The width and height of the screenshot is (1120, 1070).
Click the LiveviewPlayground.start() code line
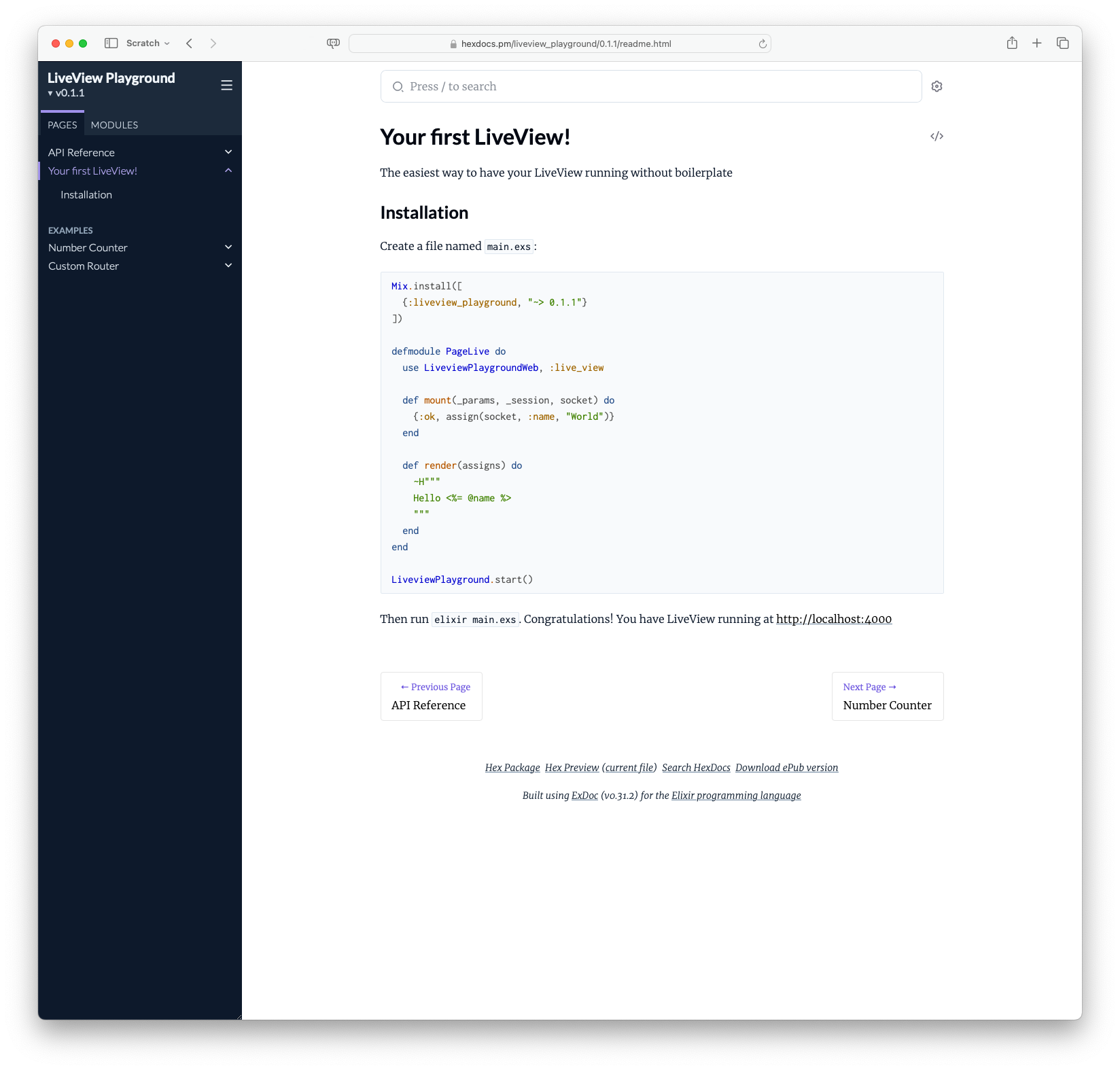[x=462, y=579]
